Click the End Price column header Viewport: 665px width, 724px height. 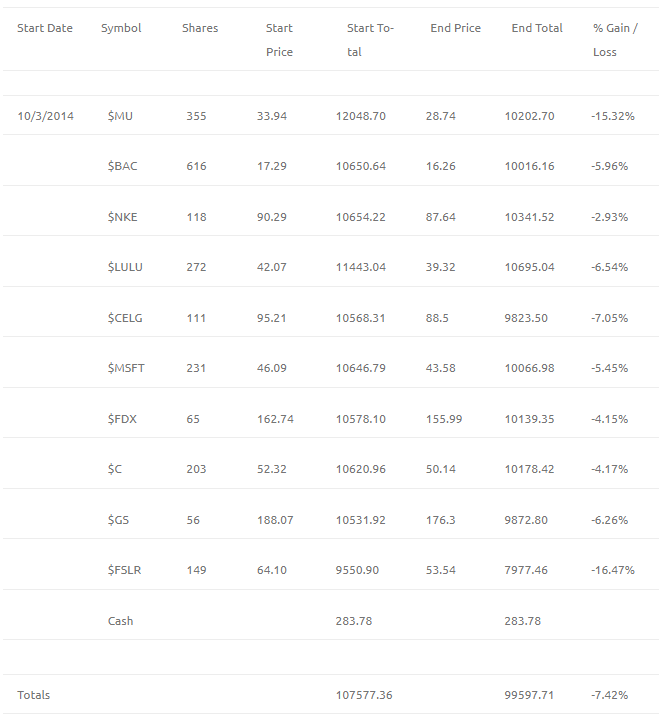pyautogui.click(x=455, y=28)
